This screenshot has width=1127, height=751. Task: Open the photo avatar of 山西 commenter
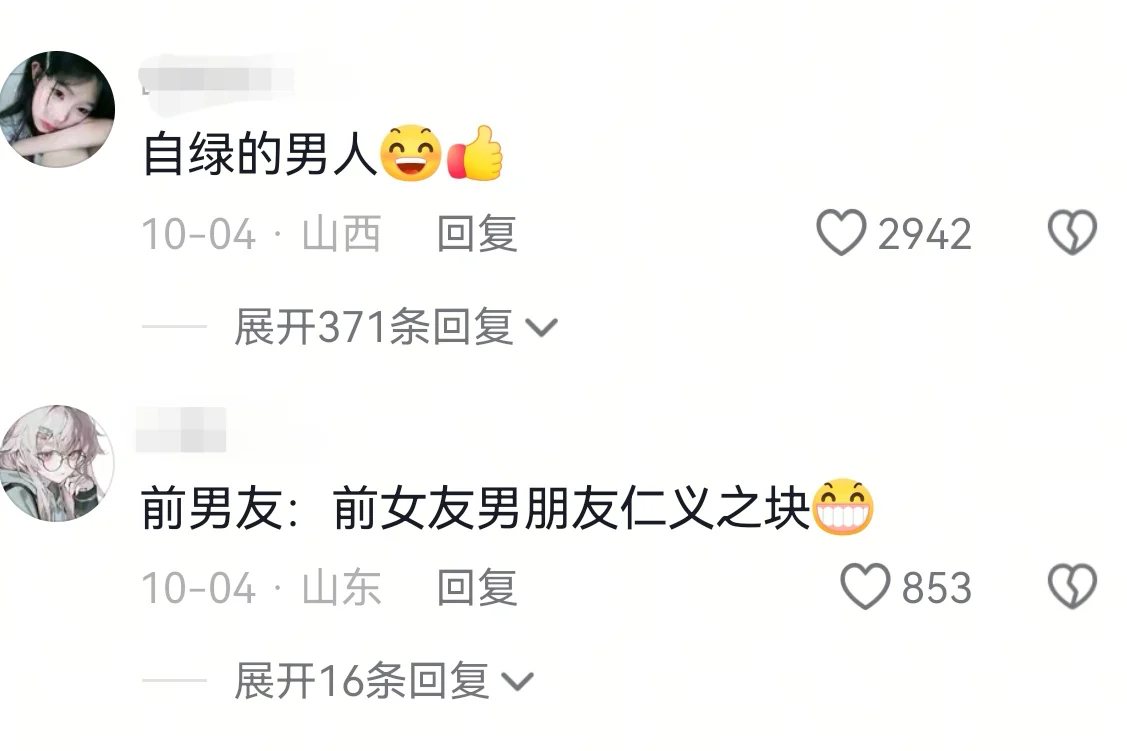(x=58, y=109)
